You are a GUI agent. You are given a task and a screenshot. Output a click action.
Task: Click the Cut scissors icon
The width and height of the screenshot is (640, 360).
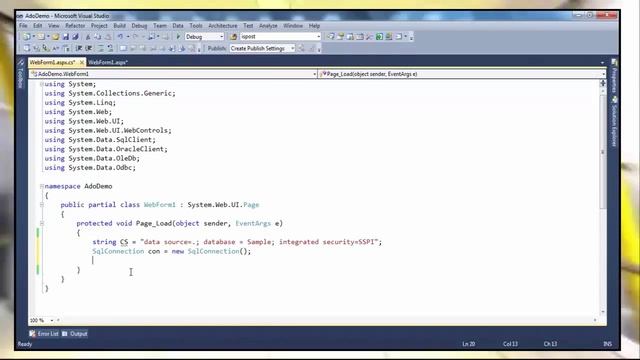[87, 37]
